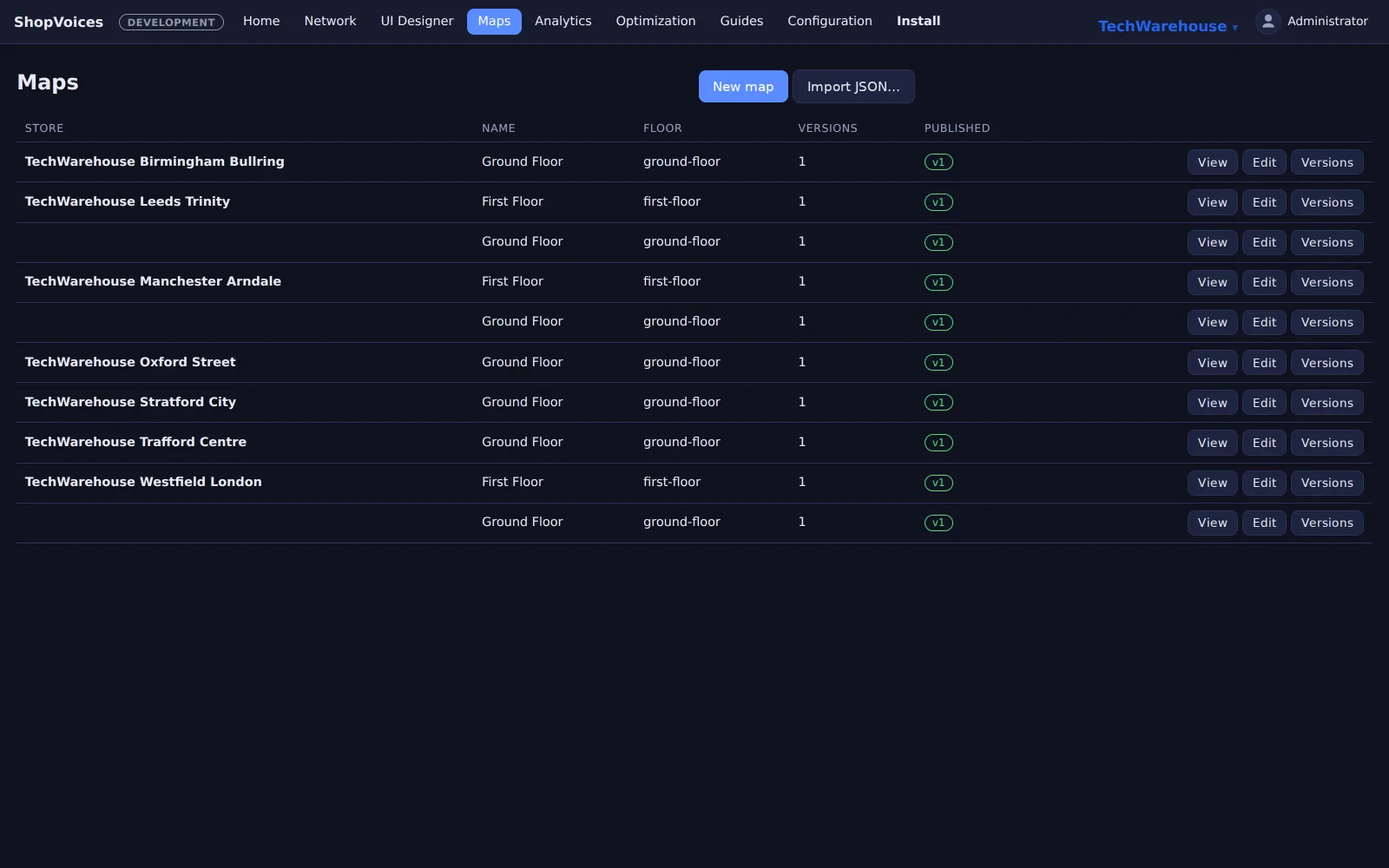Create a New map
This screenshot has height=868, width=1389.
coord(743,87)
